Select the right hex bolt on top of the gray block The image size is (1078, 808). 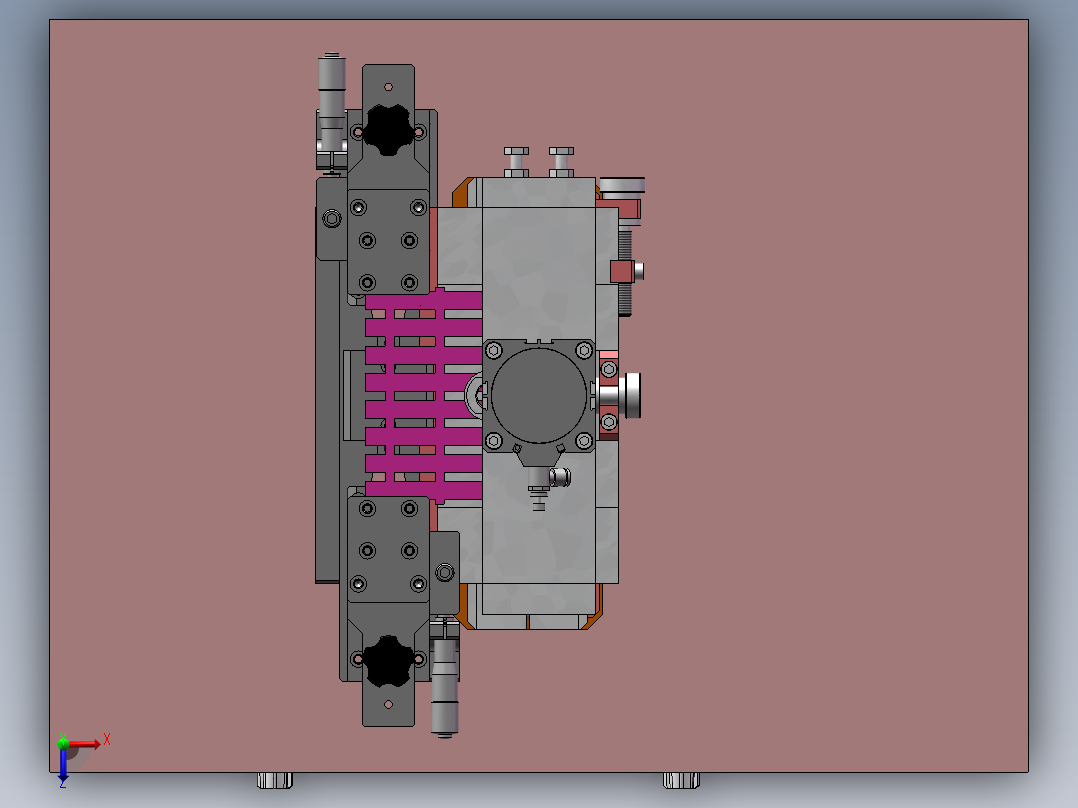pos(561,162)
